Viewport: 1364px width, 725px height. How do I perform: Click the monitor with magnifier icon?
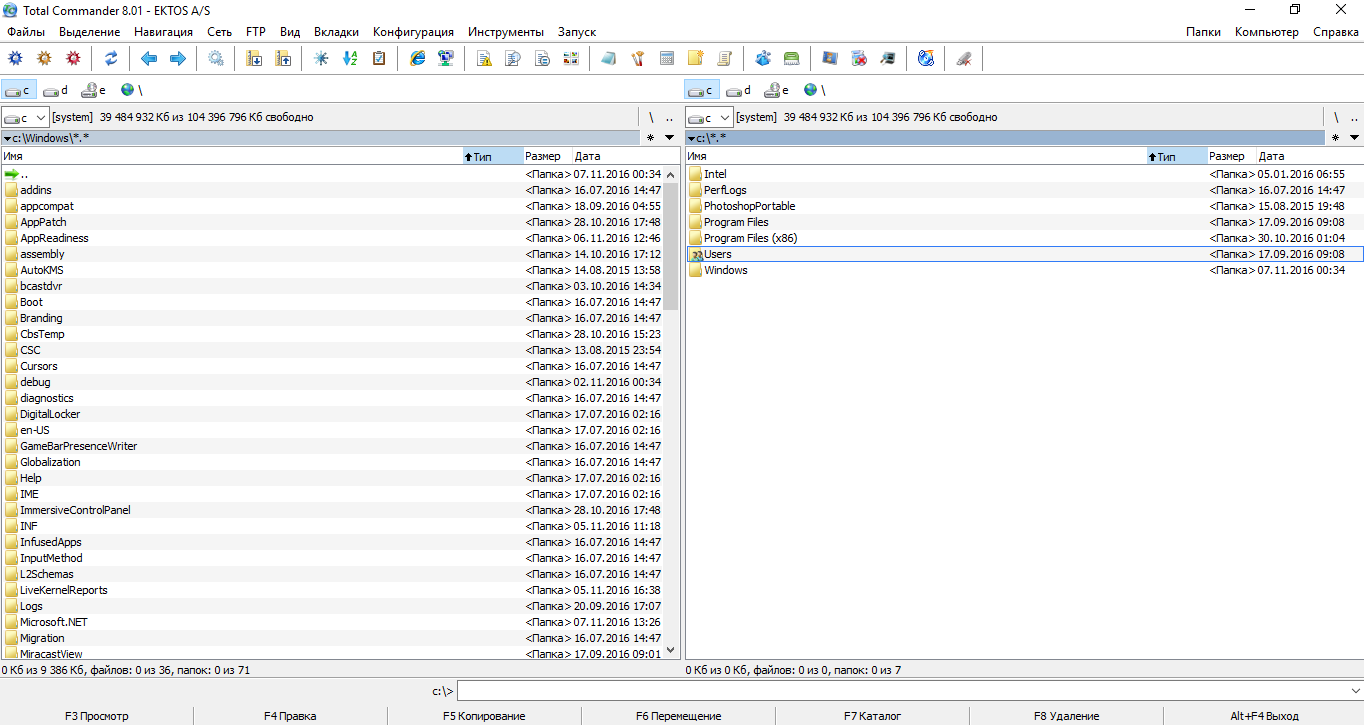click(x=888, y=59)
